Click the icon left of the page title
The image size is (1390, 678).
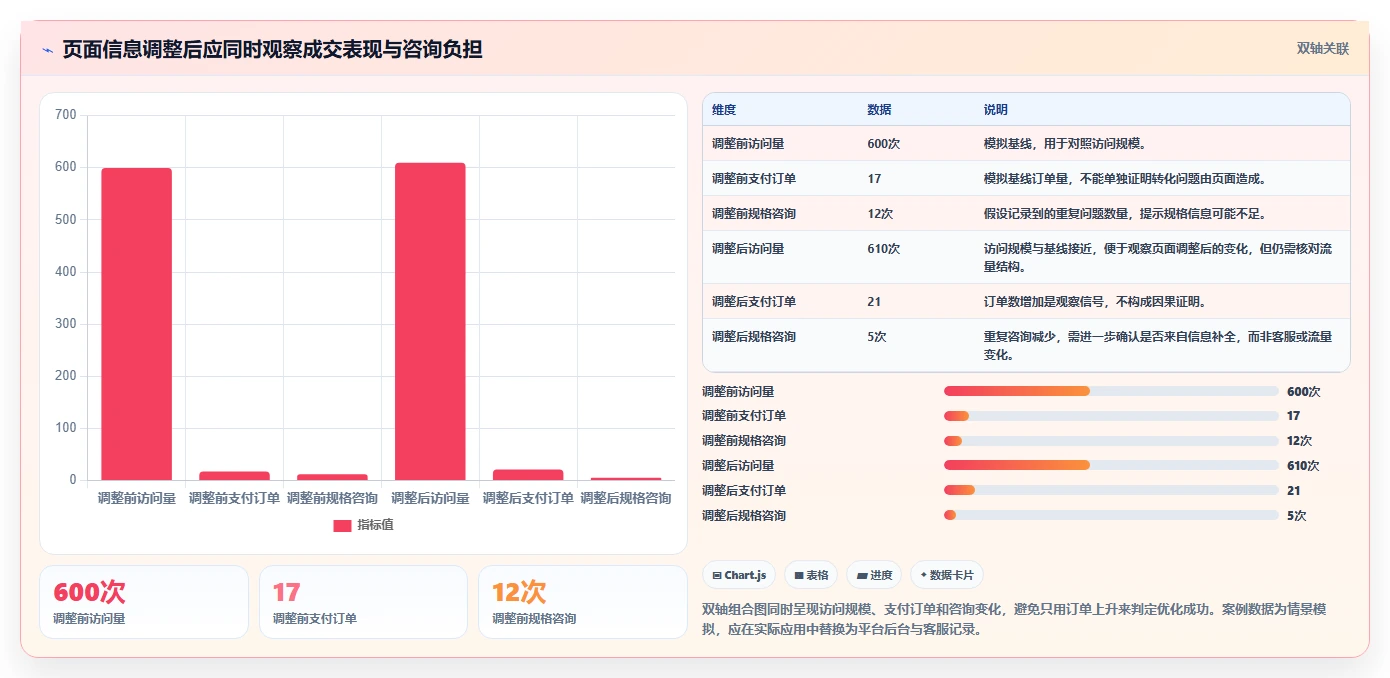point(47,49)
